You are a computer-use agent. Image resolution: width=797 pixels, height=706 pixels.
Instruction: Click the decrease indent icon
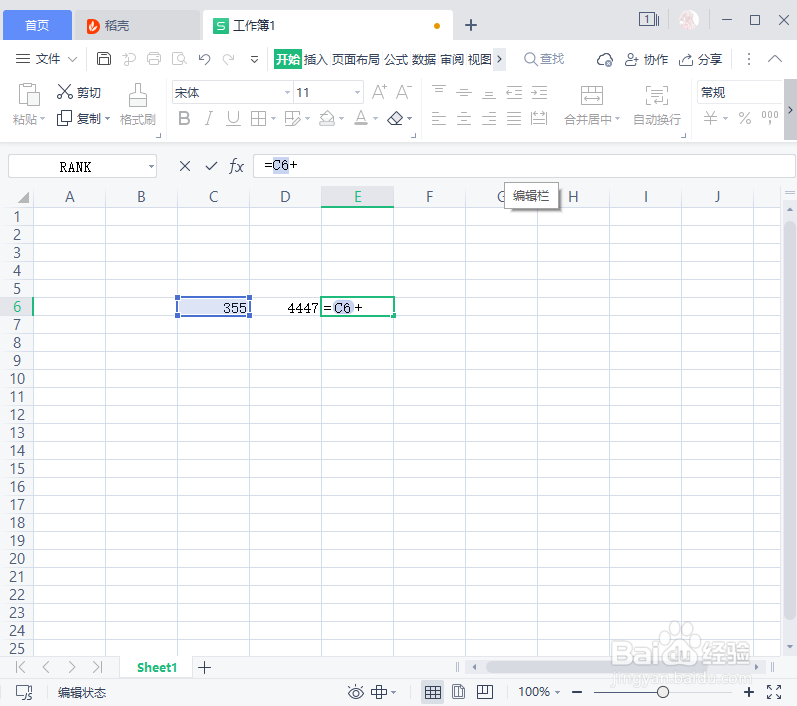click(x=514, y=92)
